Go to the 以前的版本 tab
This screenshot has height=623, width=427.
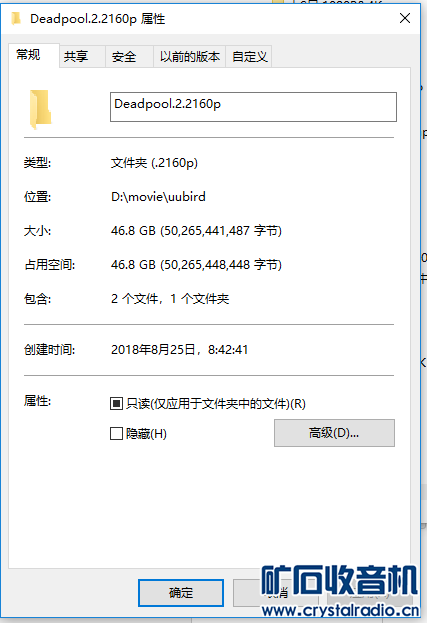point(189,56)
